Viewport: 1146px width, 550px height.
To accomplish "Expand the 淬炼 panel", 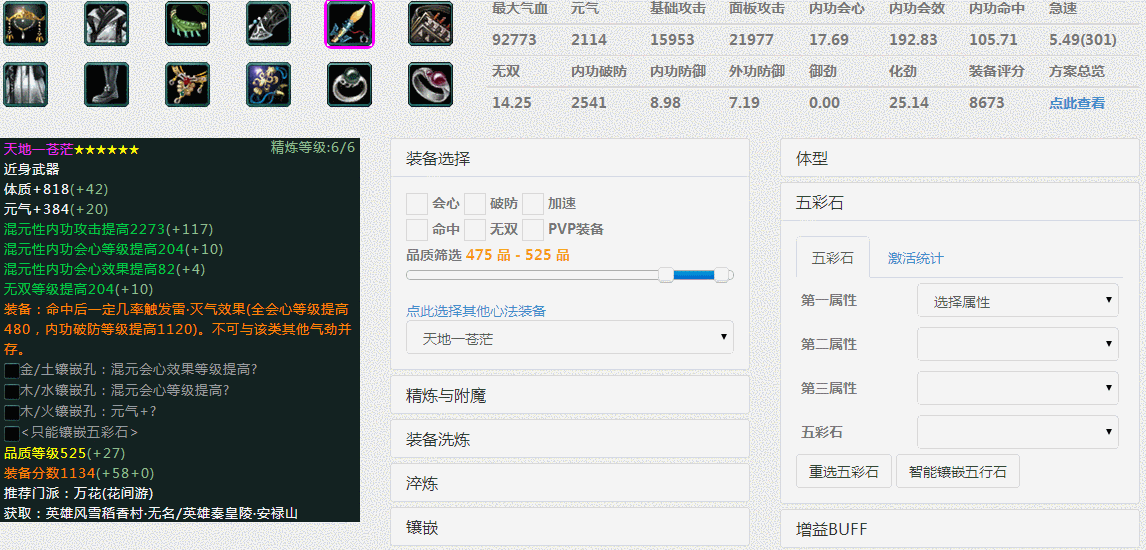I will (570, 483).
